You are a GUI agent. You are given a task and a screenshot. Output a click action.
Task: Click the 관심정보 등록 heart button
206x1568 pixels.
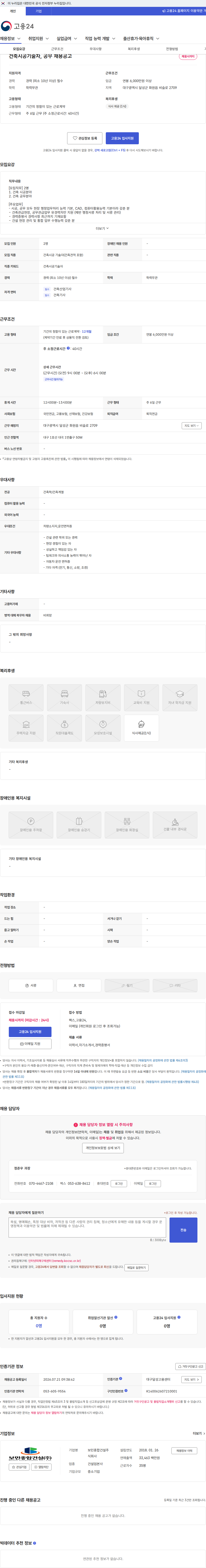tap(85, 138)
